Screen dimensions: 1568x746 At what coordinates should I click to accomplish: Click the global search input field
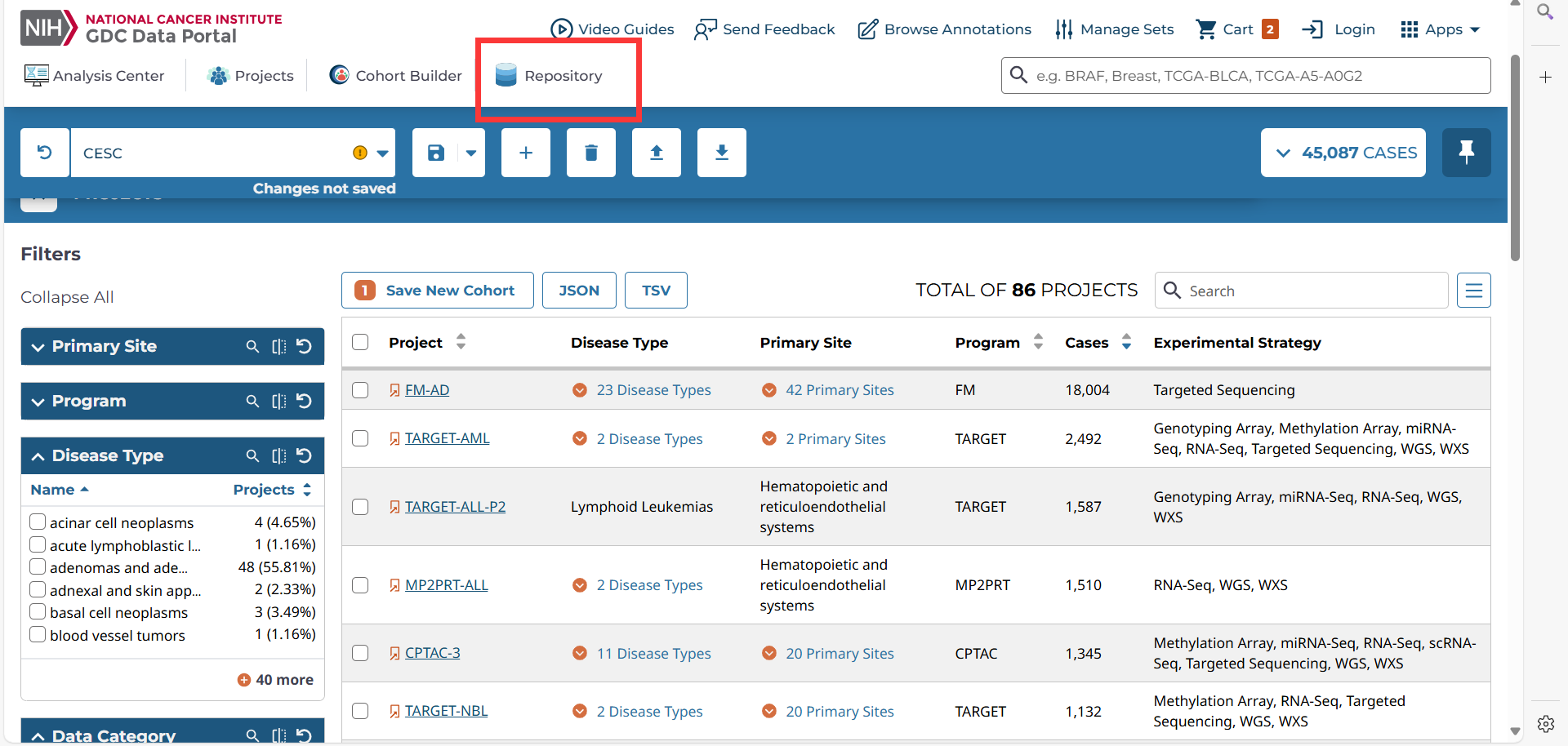coord(1246,76)
